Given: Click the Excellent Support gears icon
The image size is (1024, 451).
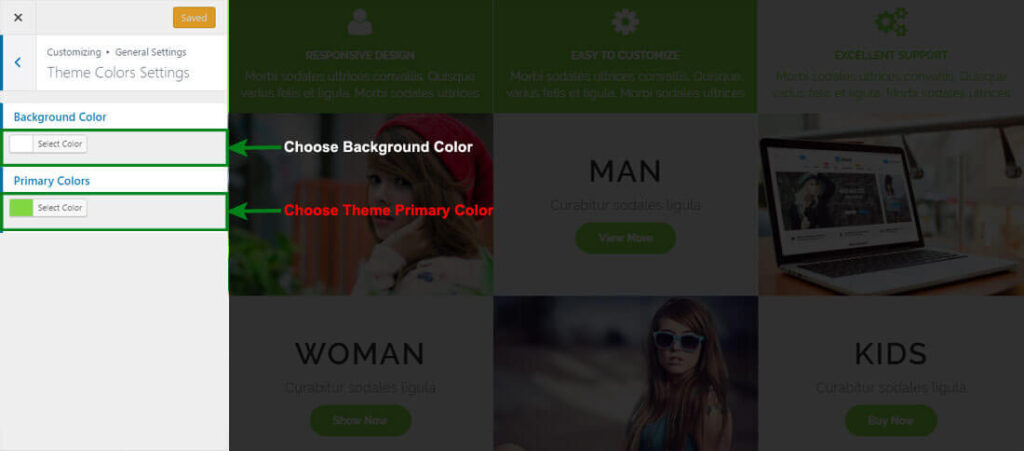Looking at the screenshot, I should coord(891,22).
